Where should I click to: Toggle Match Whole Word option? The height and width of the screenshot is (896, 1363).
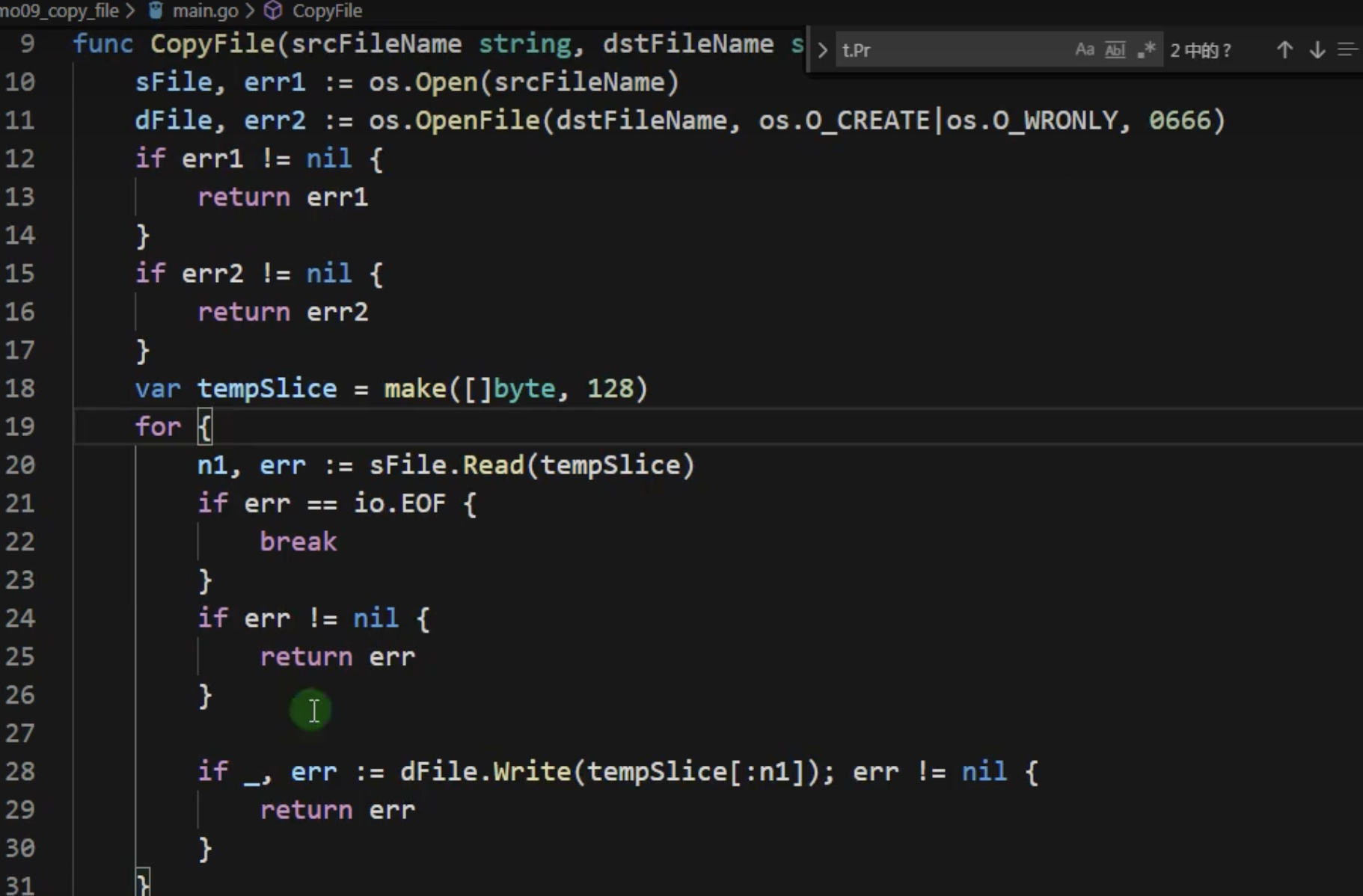1115,50
